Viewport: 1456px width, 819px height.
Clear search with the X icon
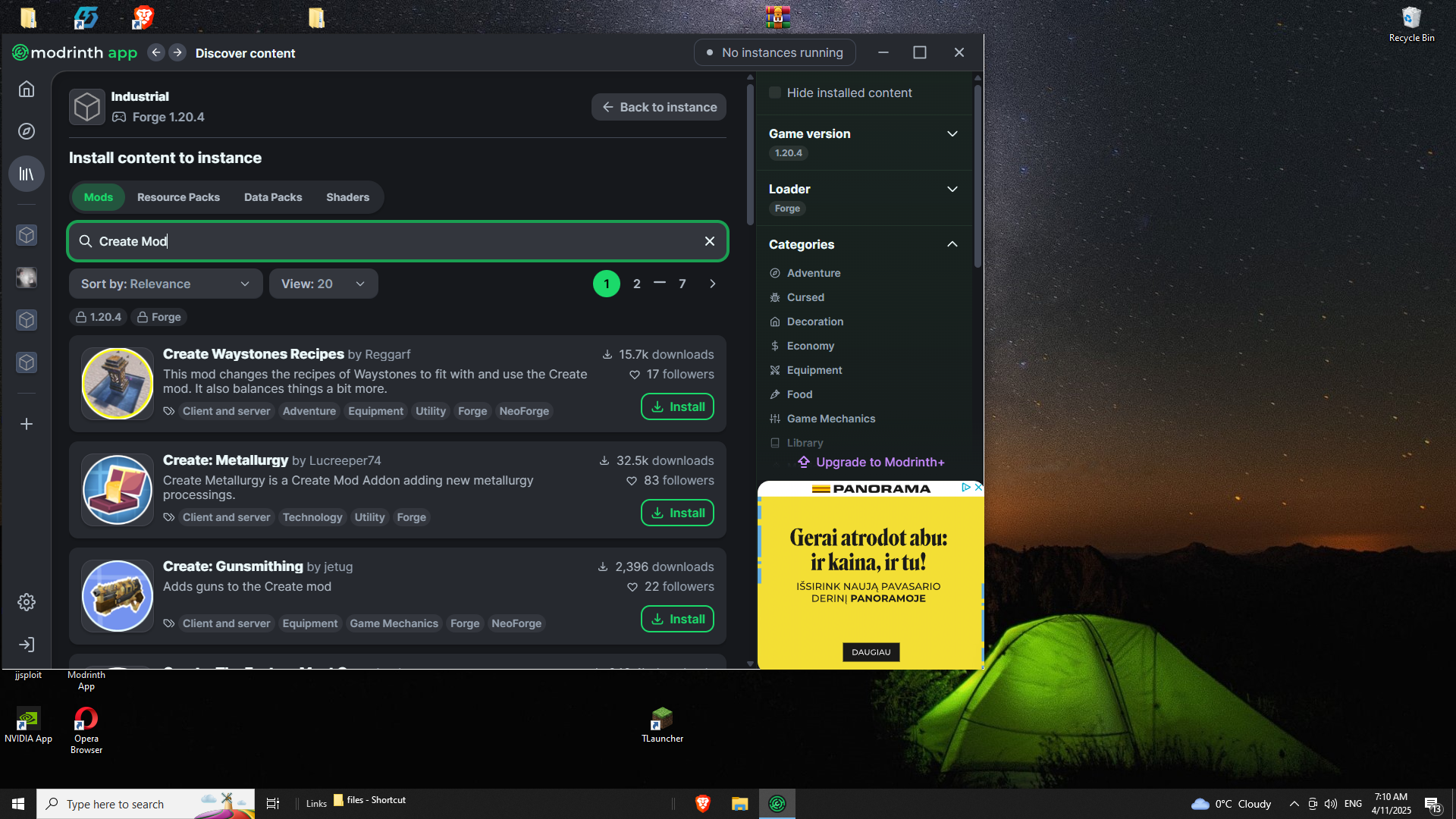pyautogui.click(x=710, y=241)
